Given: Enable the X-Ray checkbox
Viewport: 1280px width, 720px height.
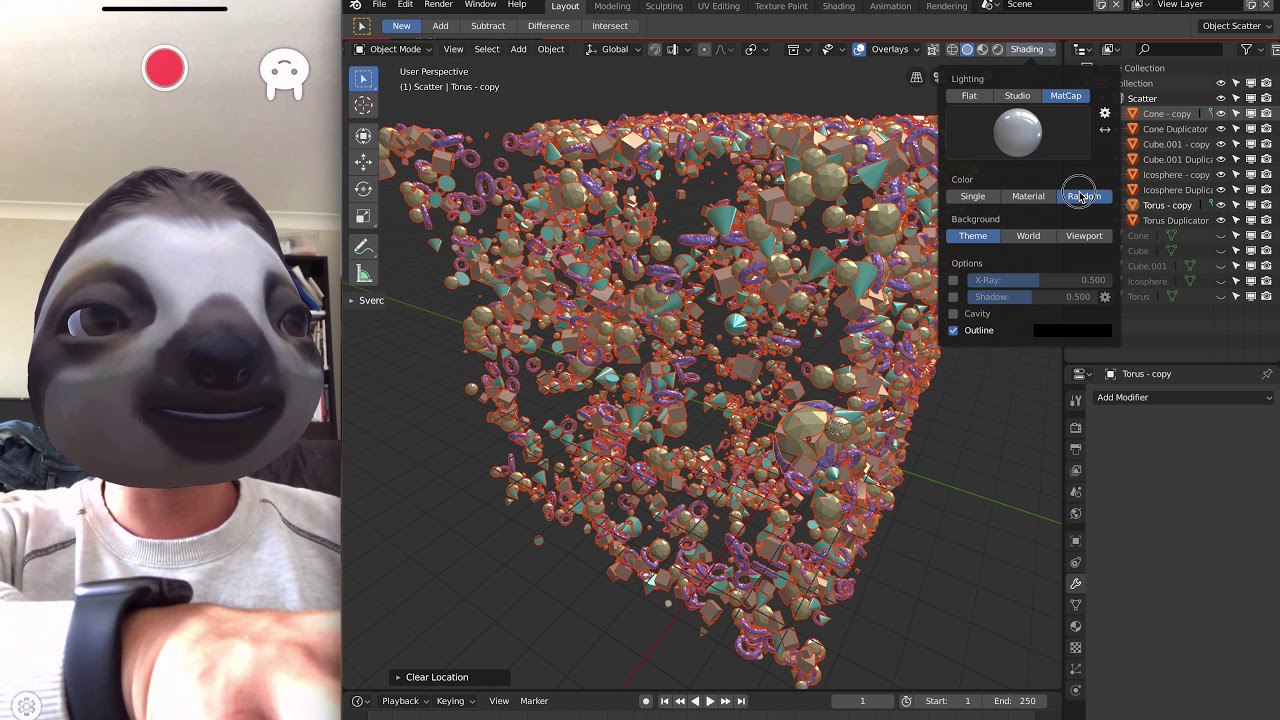Looking at the screenshot, I should pyautogui.click(x=953, y=281).
